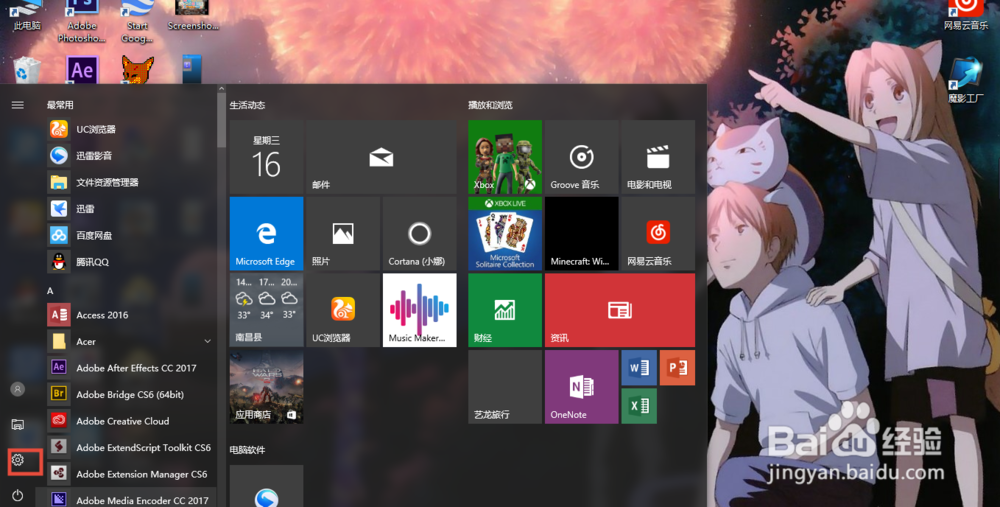The image size is (1000, 507).
Task: Open 文件资源管理器 from app list
Action: (x=130, y=182)
